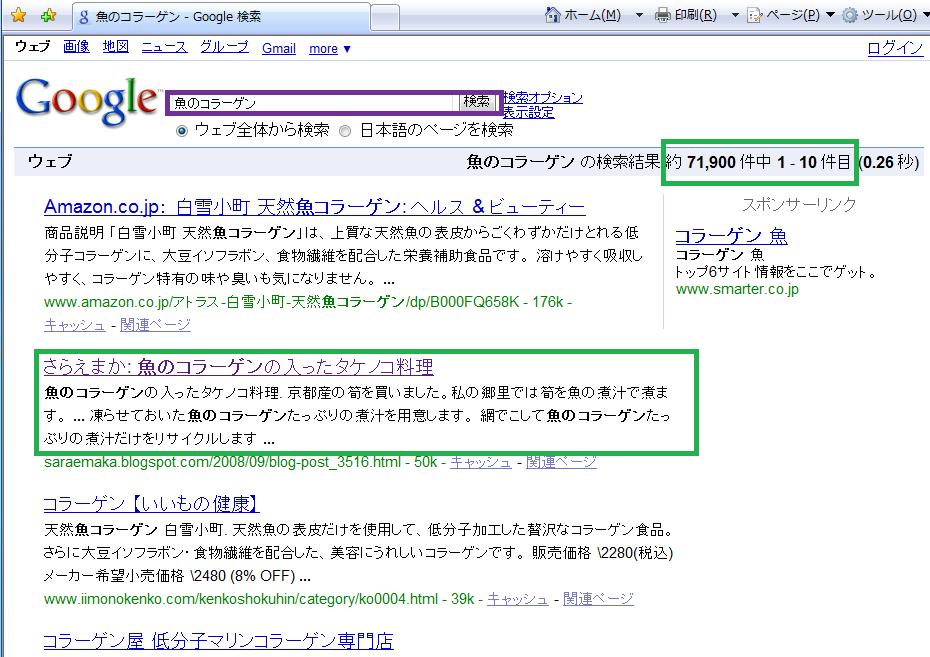Click the 検索 search button
This screenshot has height=657, width=930.
pos(477,101)
